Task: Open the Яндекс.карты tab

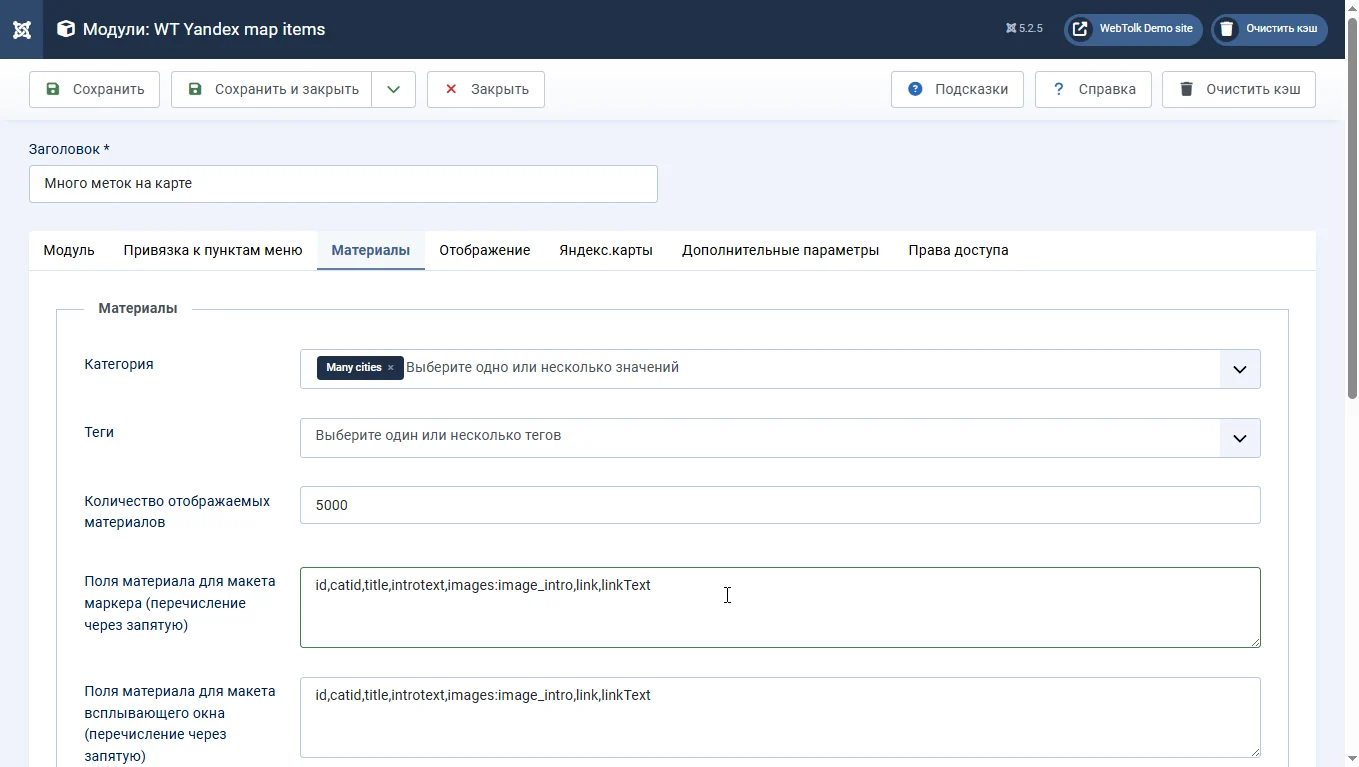Action: pos(606,250)
